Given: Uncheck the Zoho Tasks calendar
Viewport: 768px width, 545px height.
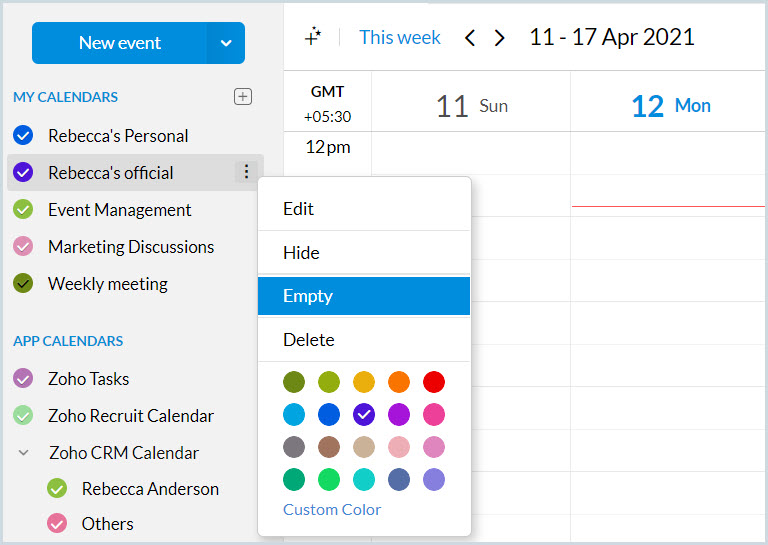Looking at the screenshot, I should 24,378.
